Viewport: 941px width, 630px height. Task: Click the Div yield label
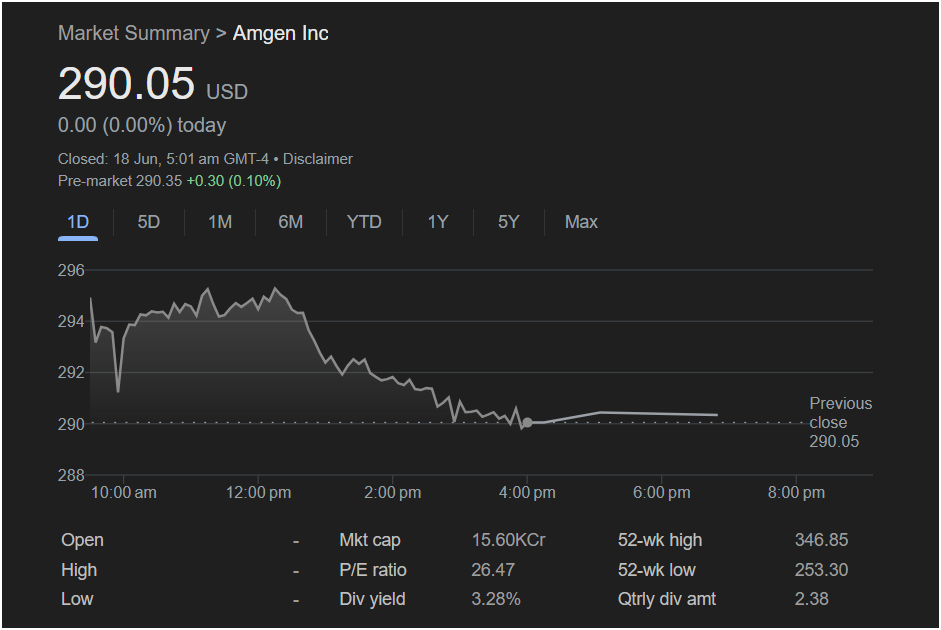(372, 599)
